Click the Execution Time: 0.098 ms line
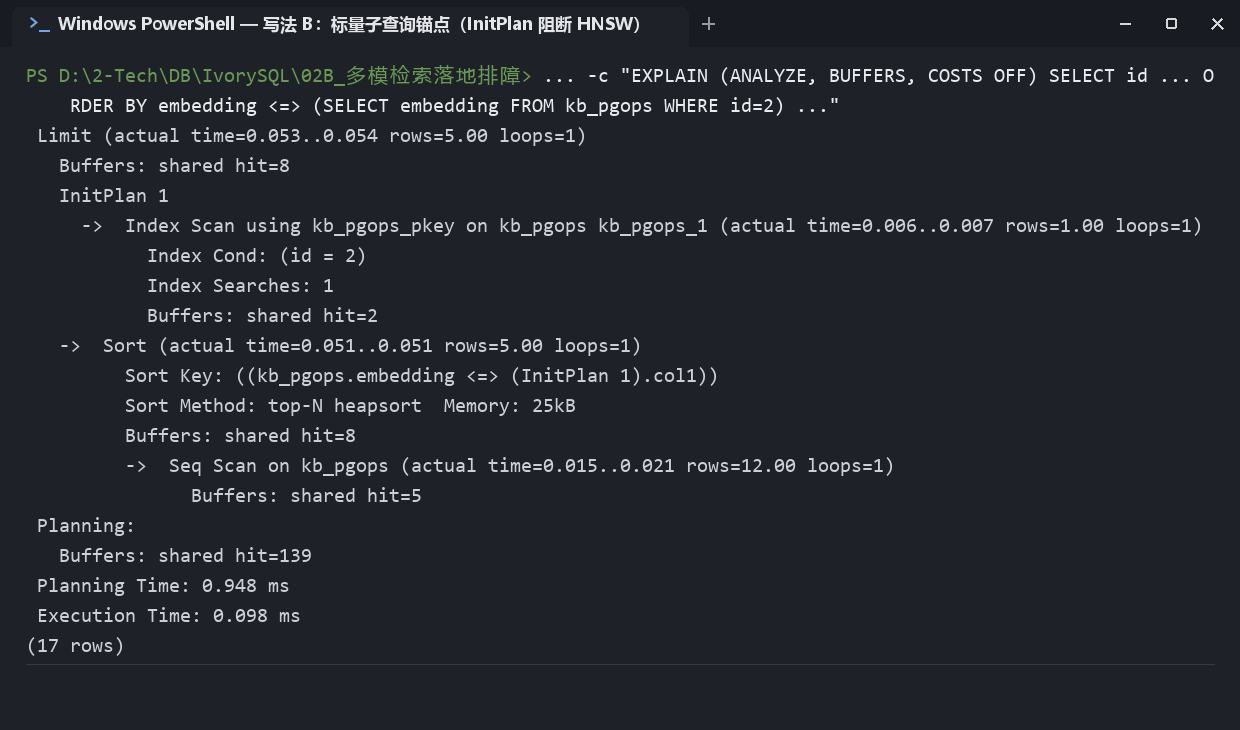The width and height of the screenshot is (1240, 730). [169, 616]
